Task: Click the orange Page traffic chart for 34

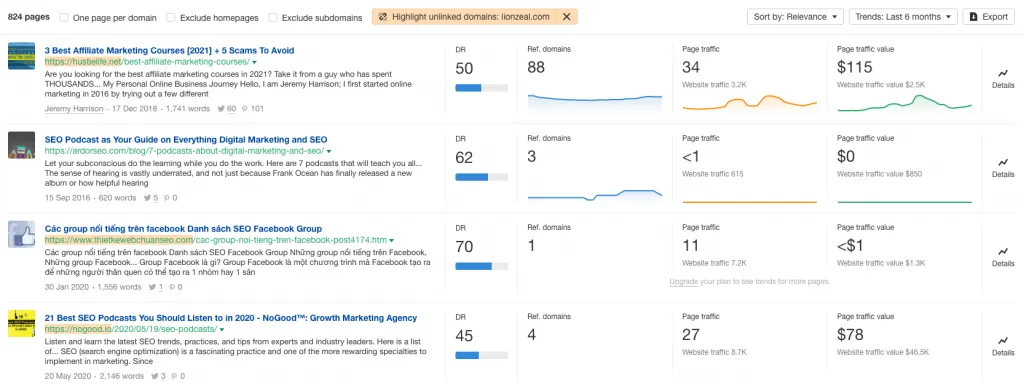Action: point(749,102)
